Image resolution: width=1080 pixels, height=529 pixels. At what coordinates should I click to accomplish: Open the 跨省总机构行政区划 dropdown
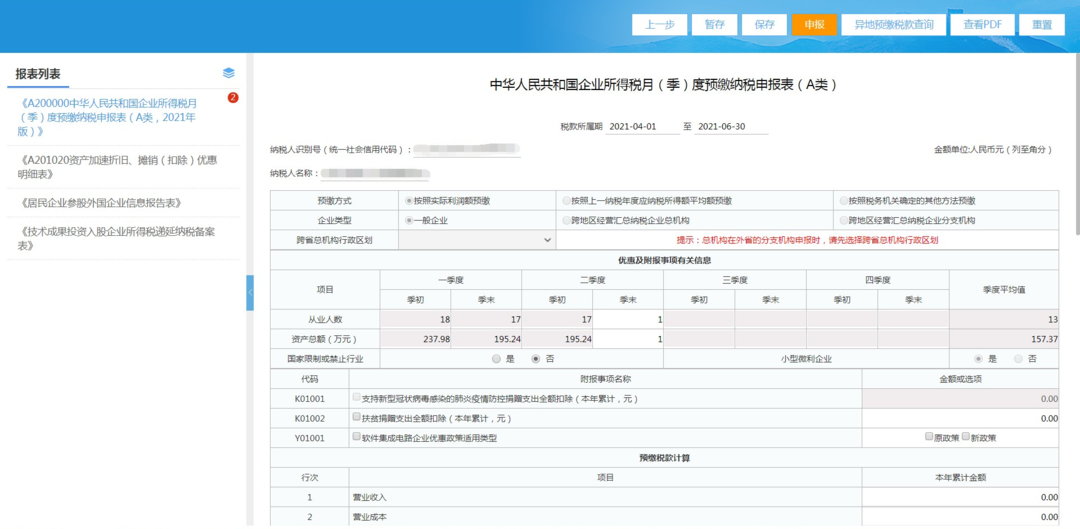pyautogui.click(x=476, y=240)
